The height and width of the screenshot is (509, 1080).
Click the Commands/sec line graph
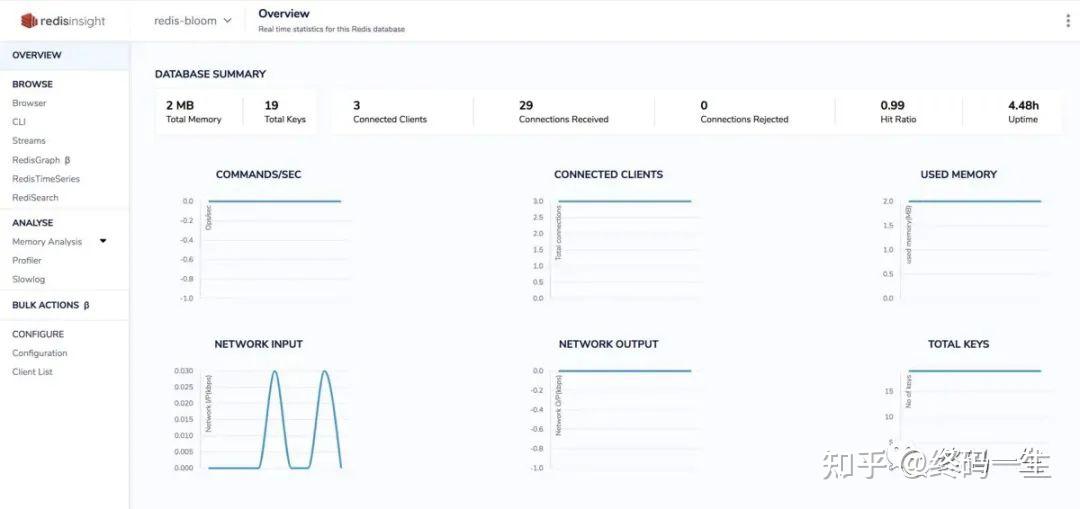tap(274, 201)
